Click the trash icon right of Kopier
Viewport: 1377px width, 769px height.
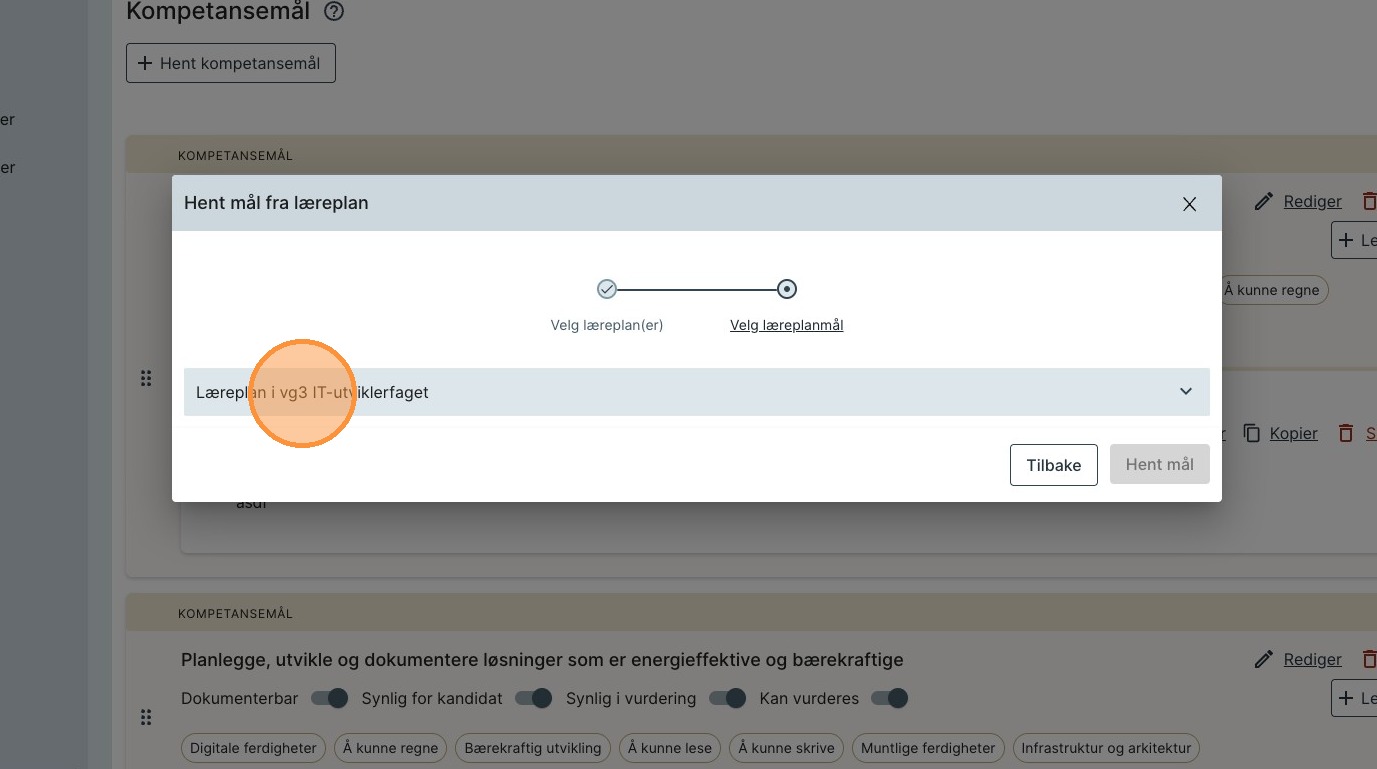(x=1346, y=433)
